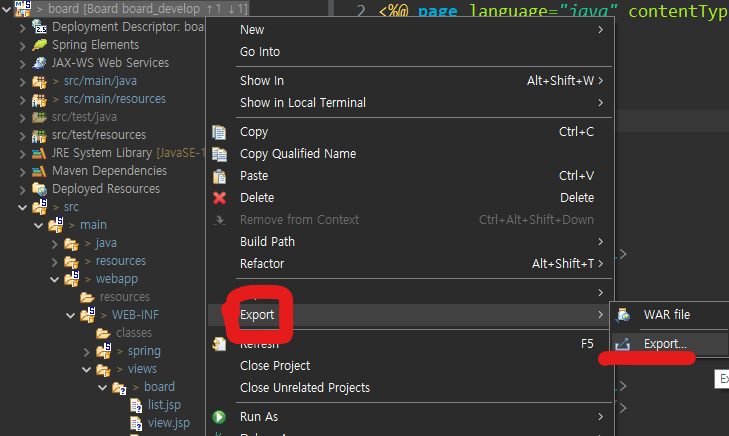Expand the spring folder node
729x436 pixels.
pos(86,352)
